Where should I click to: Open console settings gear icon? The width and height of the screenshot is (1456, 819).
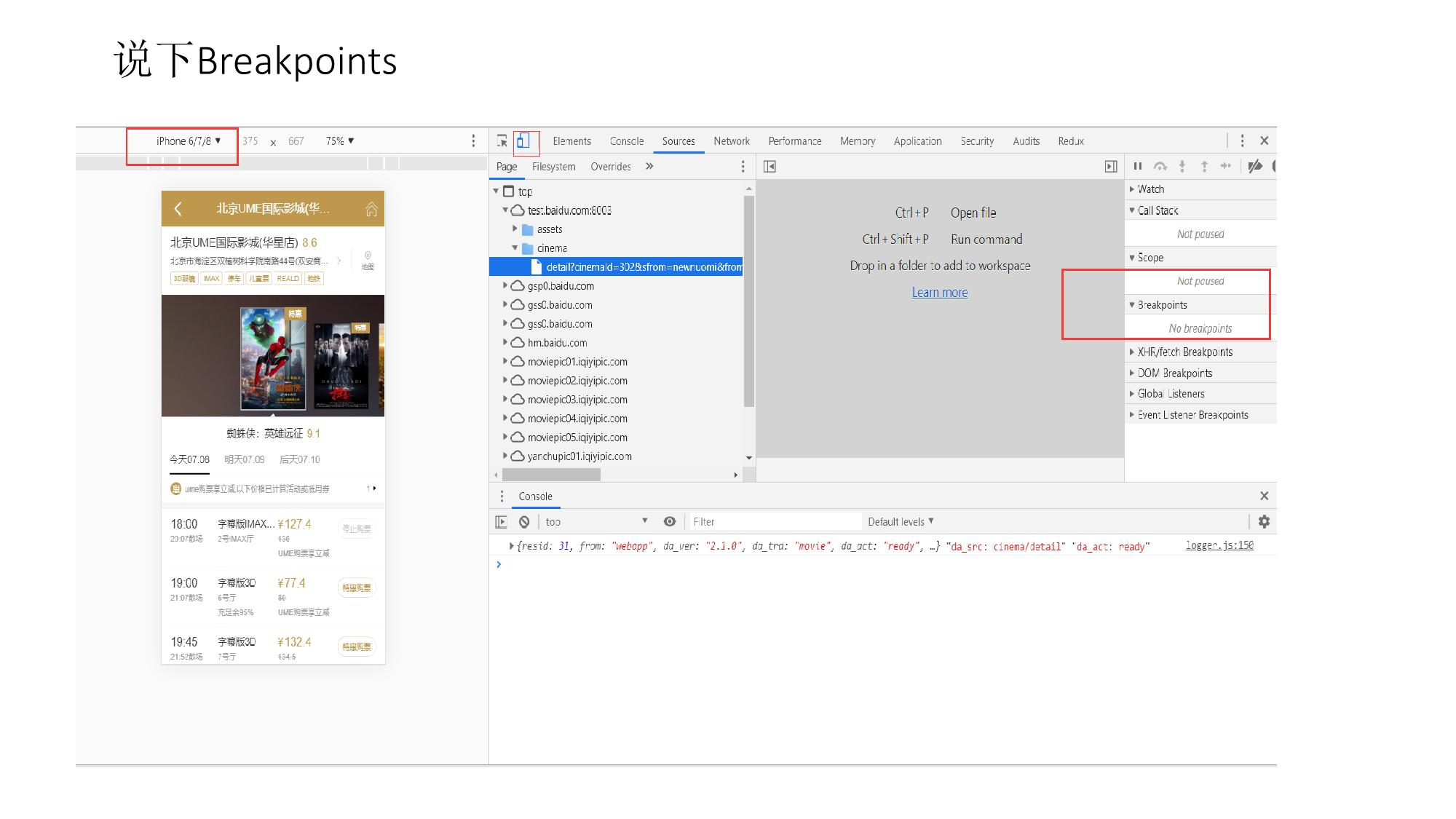click(x=1264, y=522)
